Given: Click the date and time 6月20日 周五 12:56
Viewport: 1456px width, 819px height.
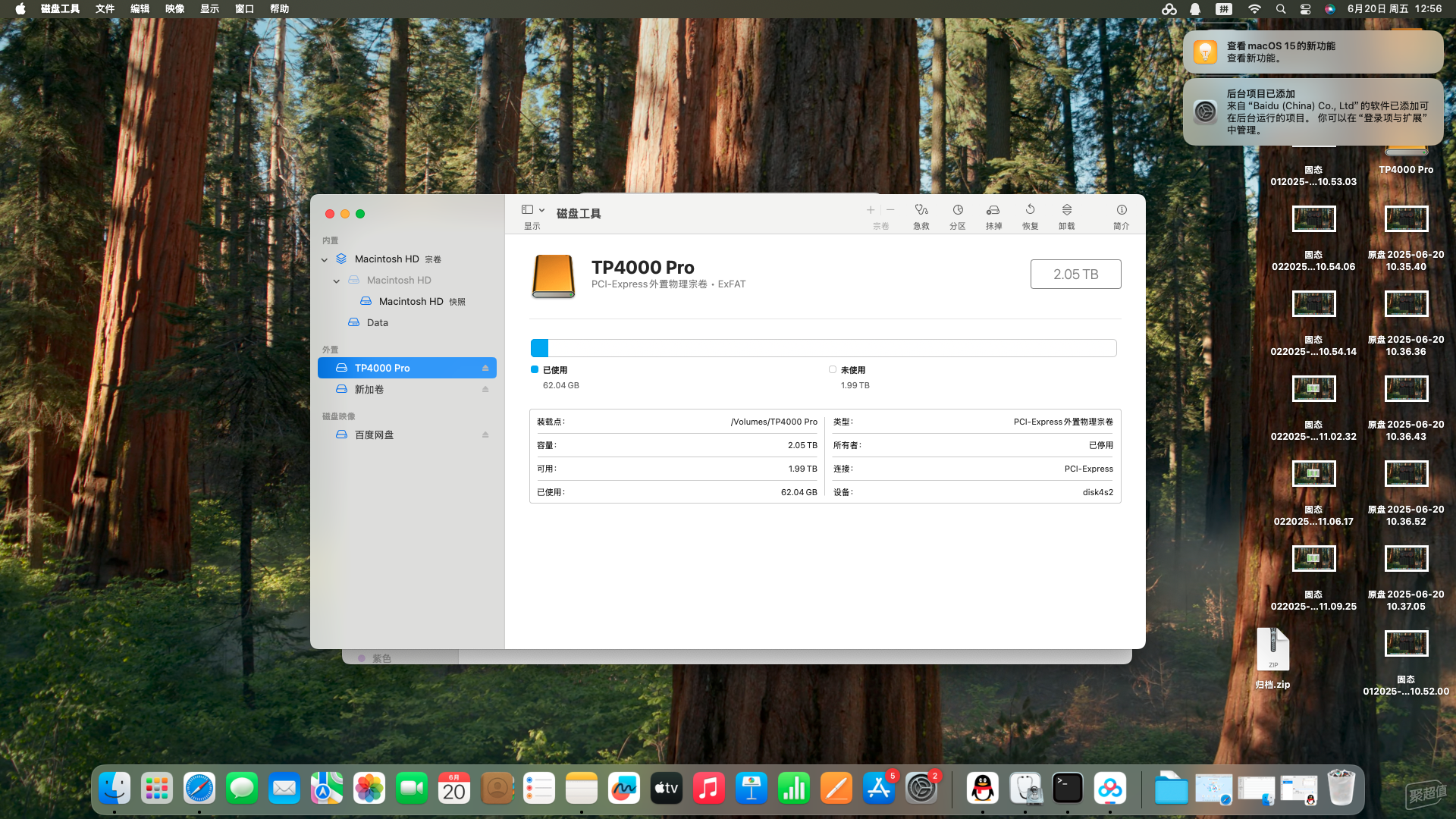Looking at the screenshot, I should (1394, 9).
